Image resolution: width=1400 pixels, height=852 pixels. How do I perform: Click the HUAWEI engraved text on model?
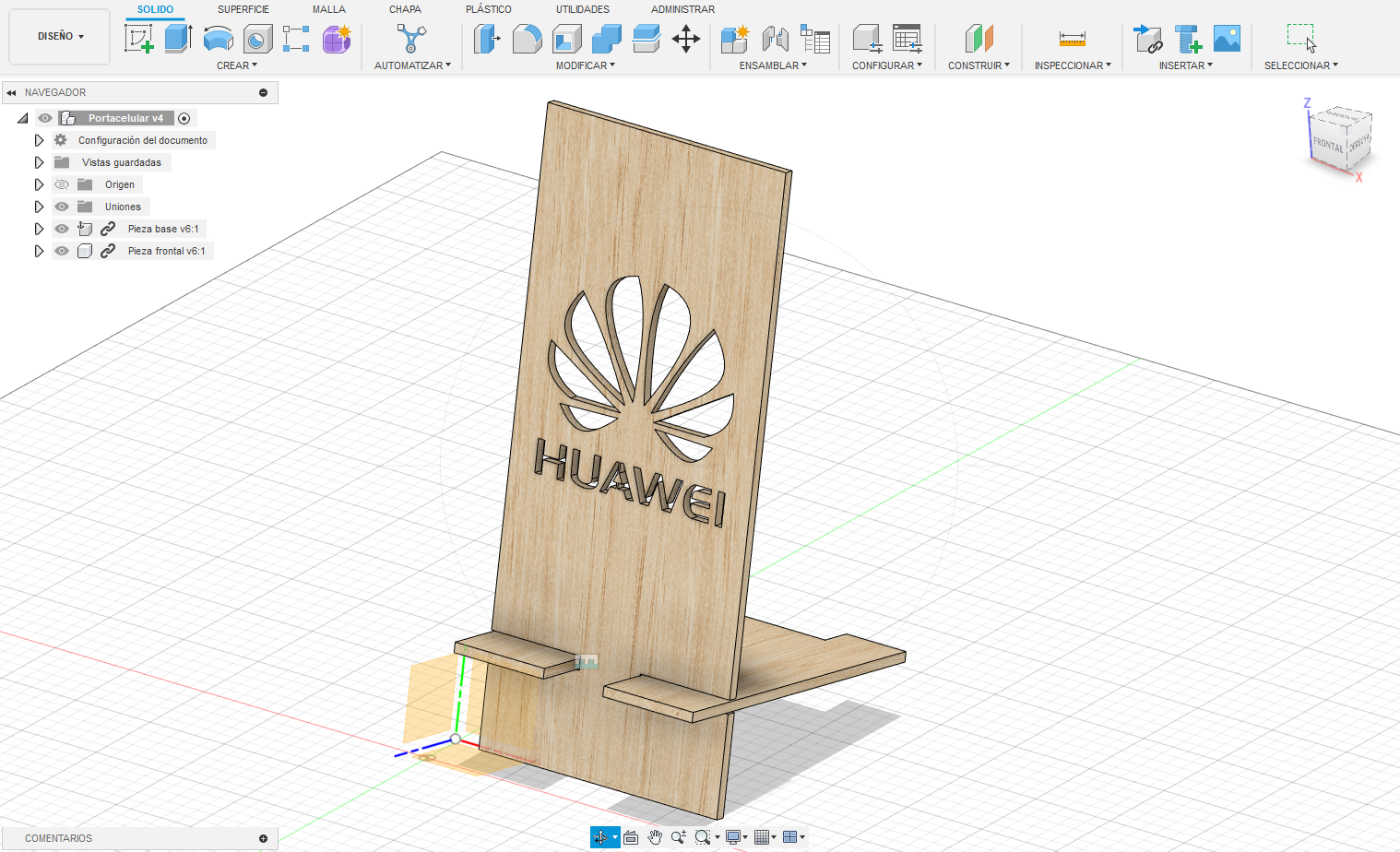631,482
